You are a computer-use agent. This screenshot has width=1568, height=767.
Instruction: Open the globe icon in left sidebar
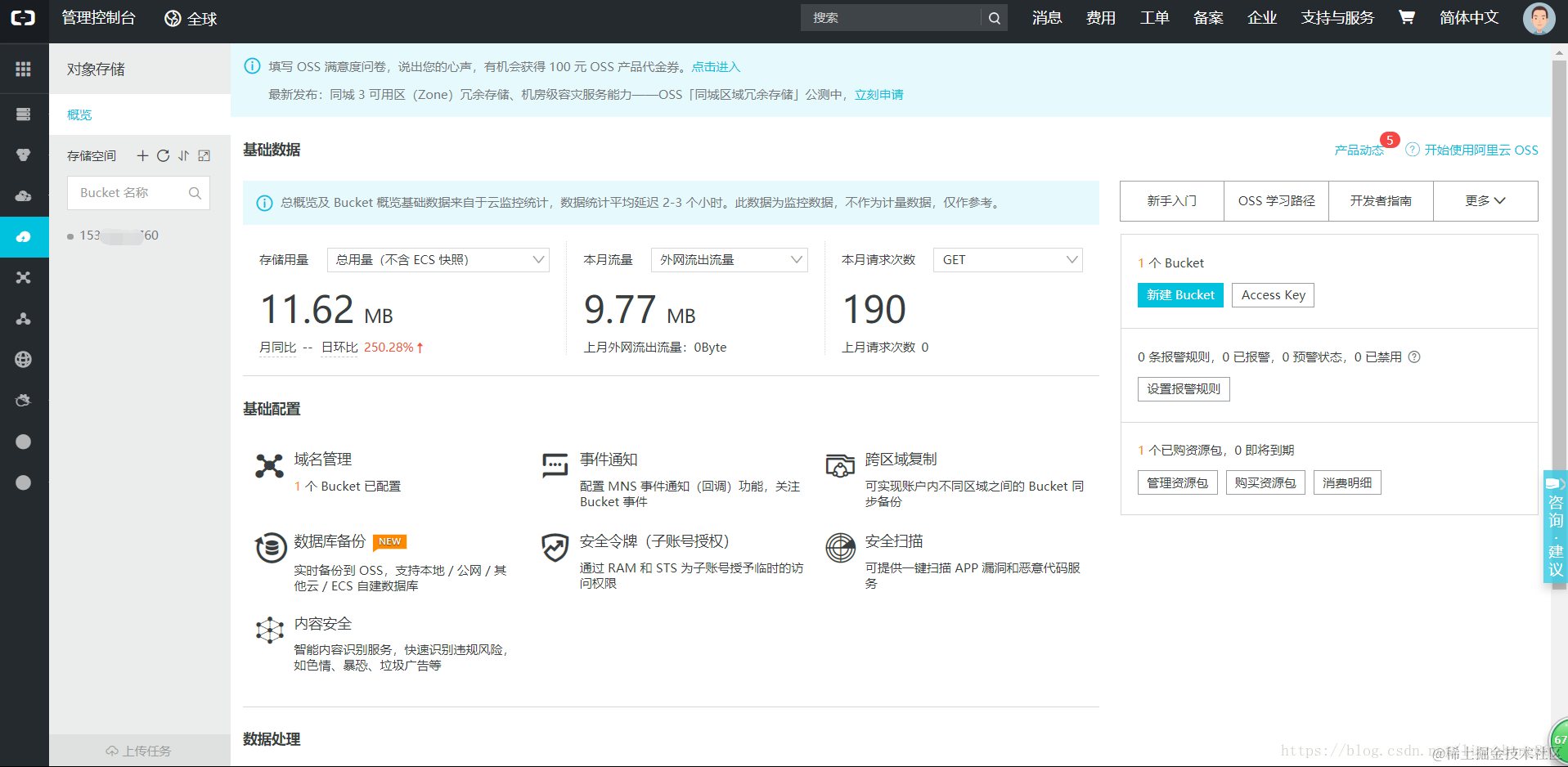click(x=23, y=359)
